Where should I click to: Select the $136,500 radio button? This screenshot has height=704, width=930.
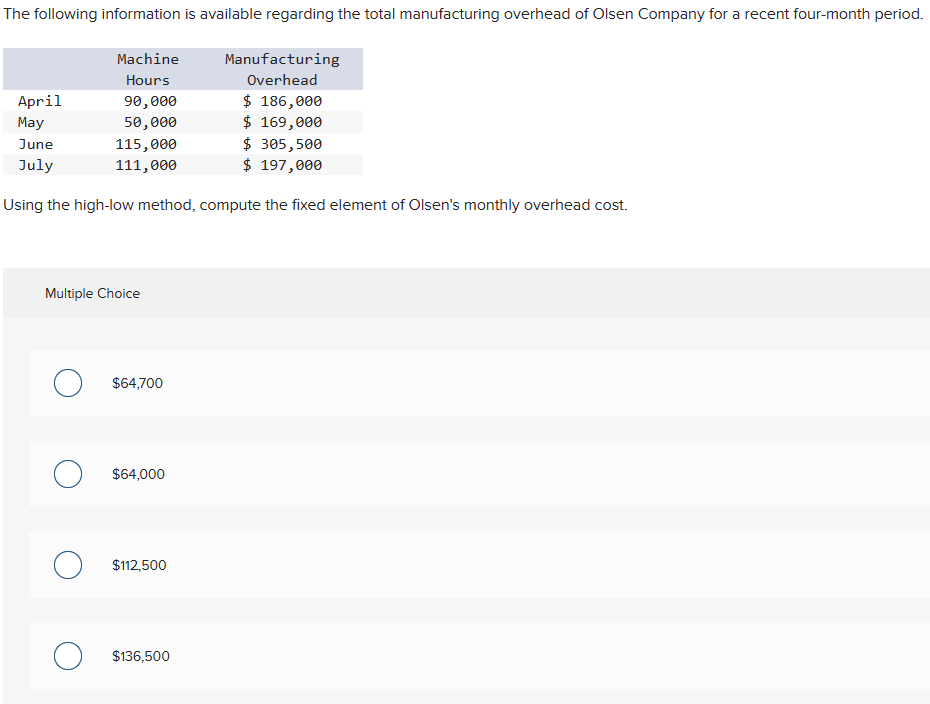(67, 656)
